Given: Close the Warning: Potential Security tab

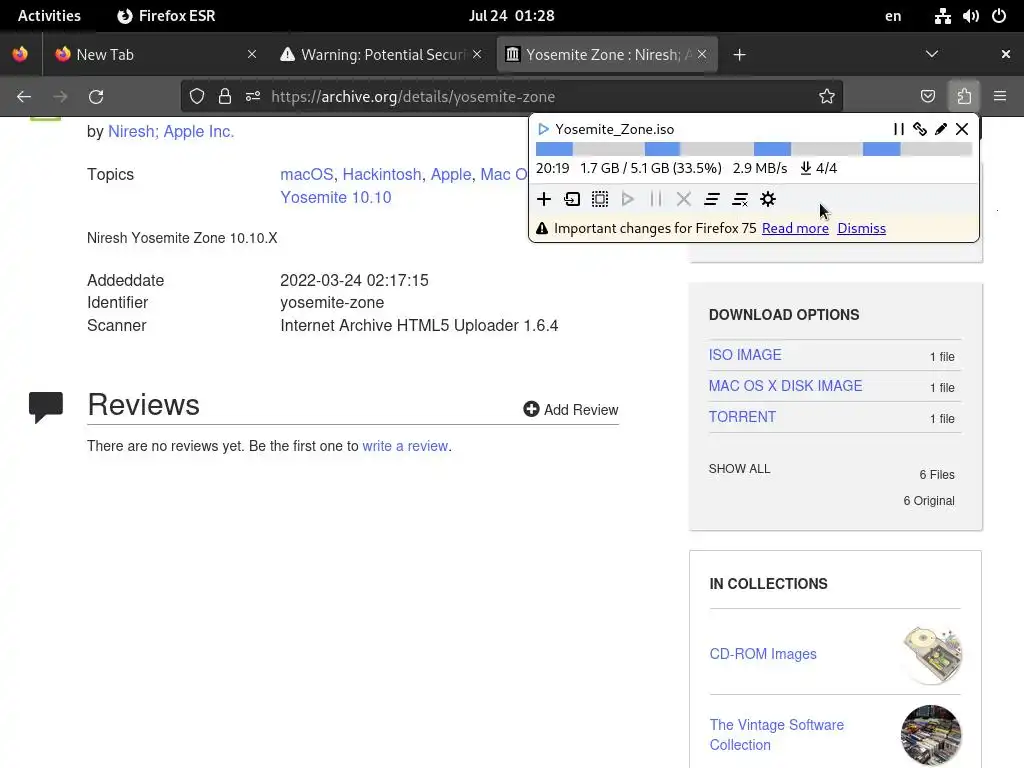Looking at the screenshot, I should [477, 55].
